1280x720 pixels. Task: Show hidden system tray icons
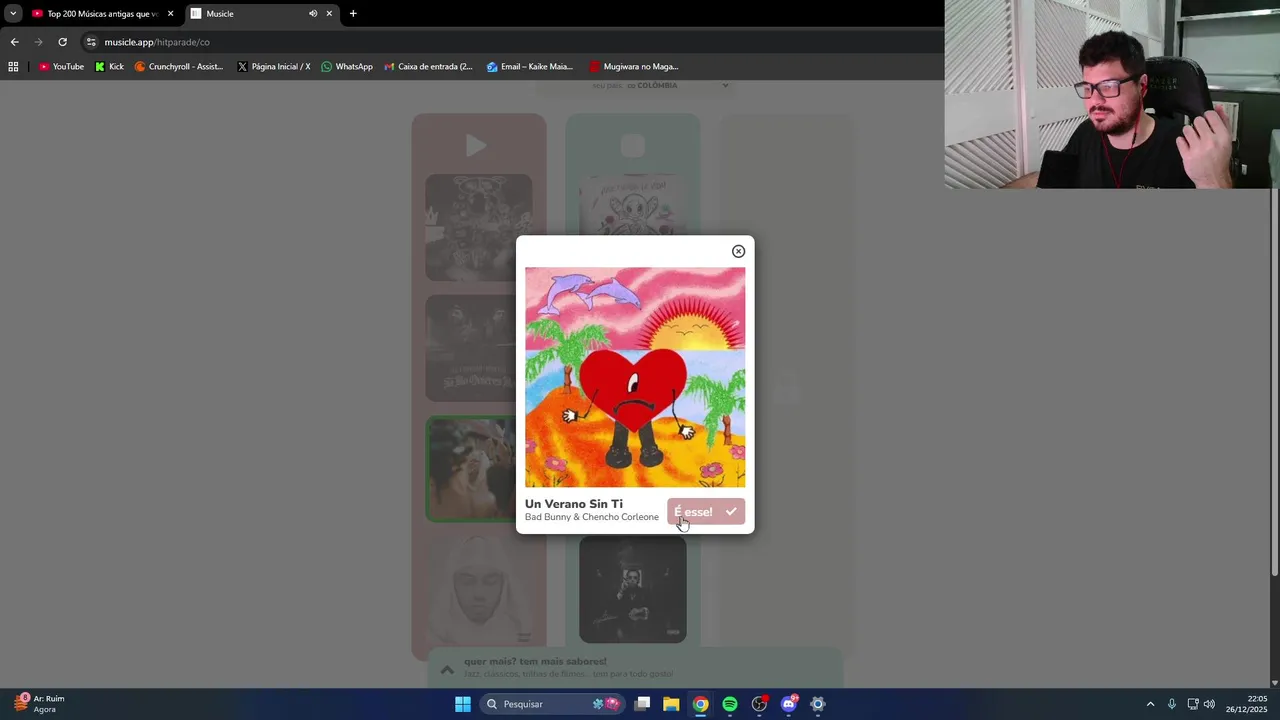point(1150,704)
